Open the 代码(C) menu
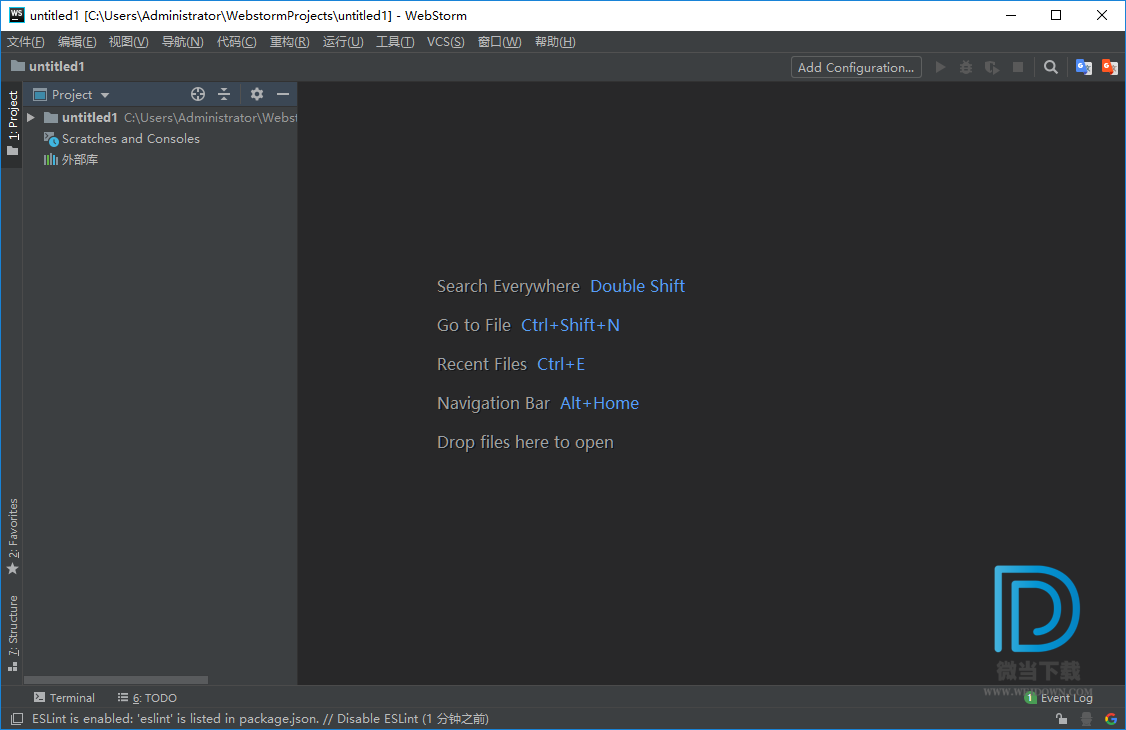The height and width of the screenshot is (730, 1126). pos(236,42)
